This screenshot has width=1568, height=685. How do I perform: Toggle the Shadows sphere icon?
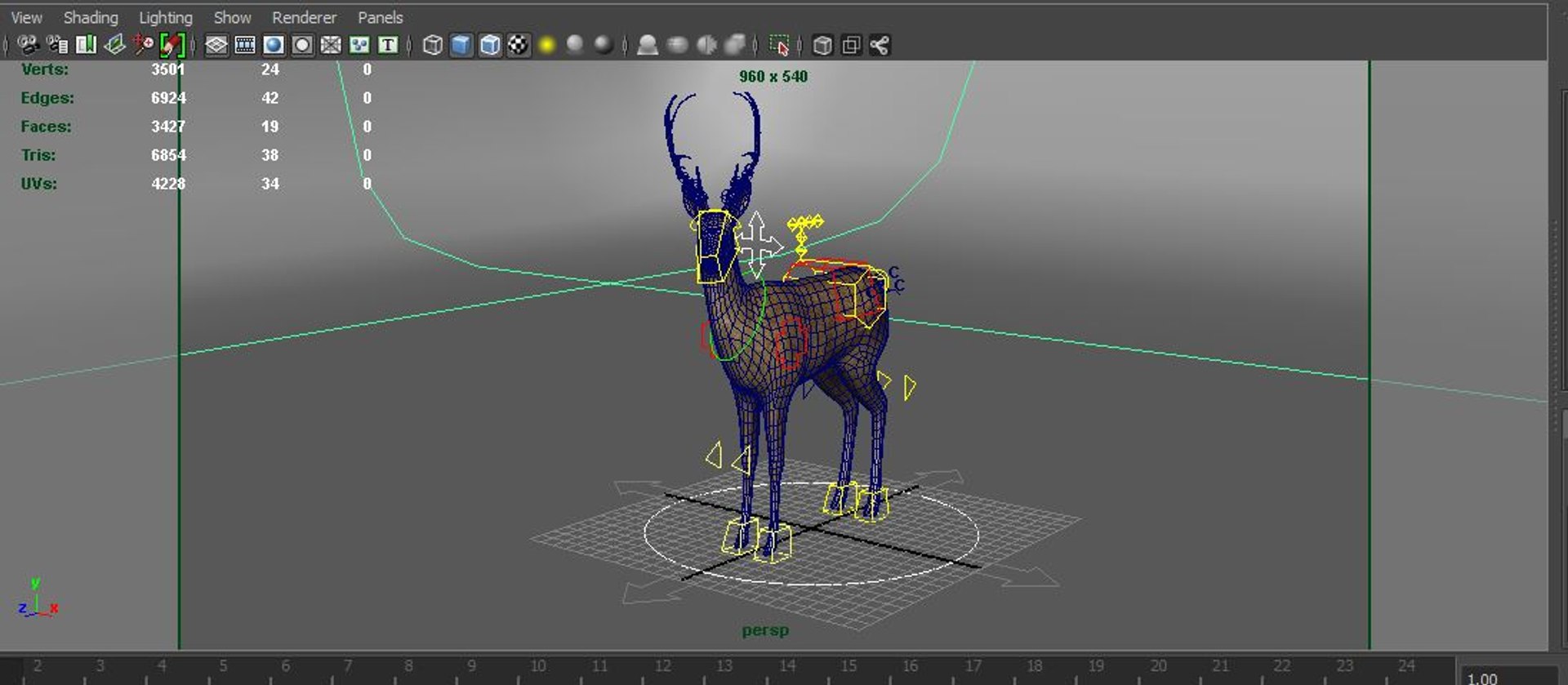coord(576,45)
